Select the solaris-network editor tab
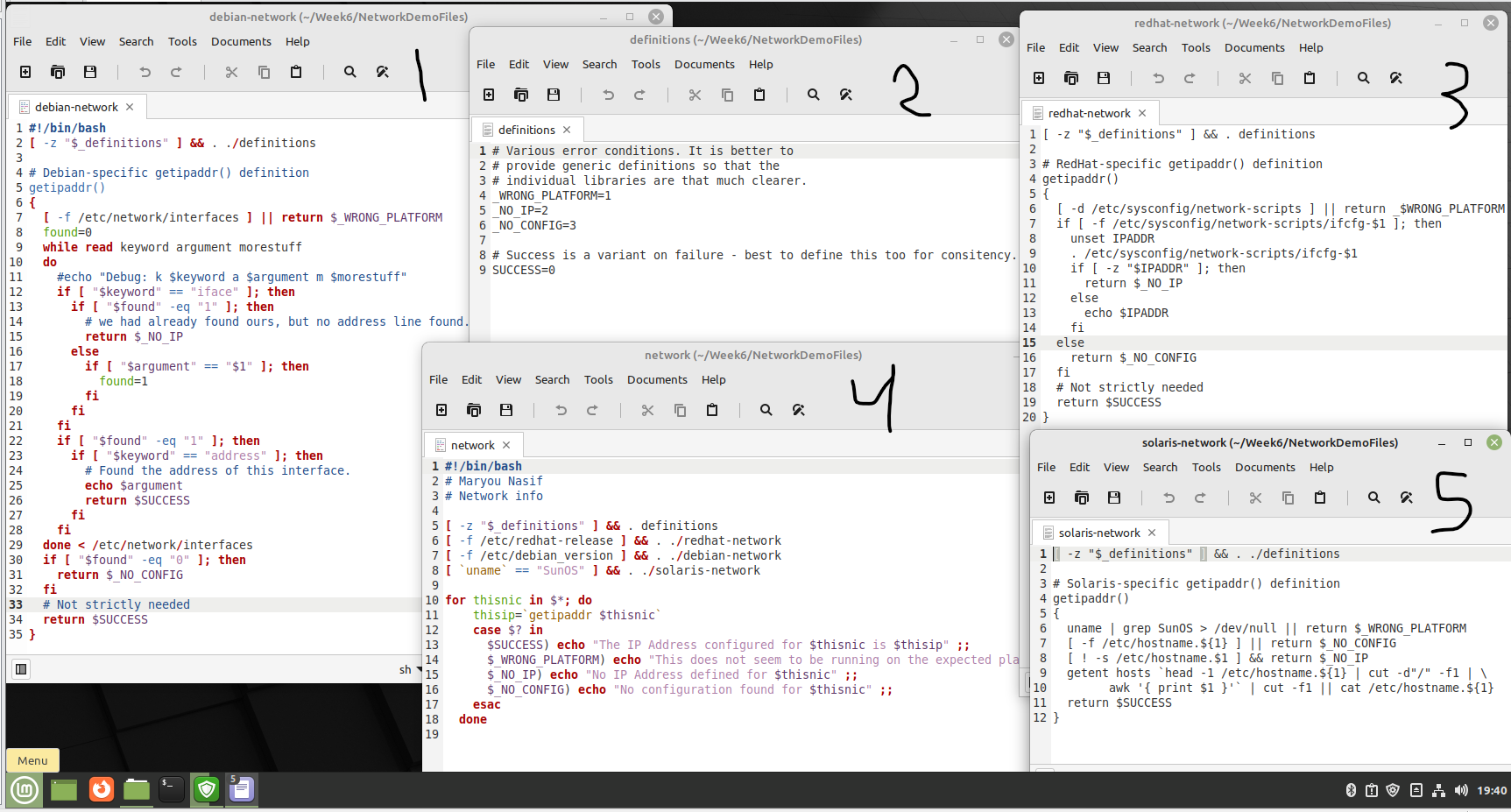This screenshot has height=812, width=1511. pyautogui.click(x=1100, y=532)
